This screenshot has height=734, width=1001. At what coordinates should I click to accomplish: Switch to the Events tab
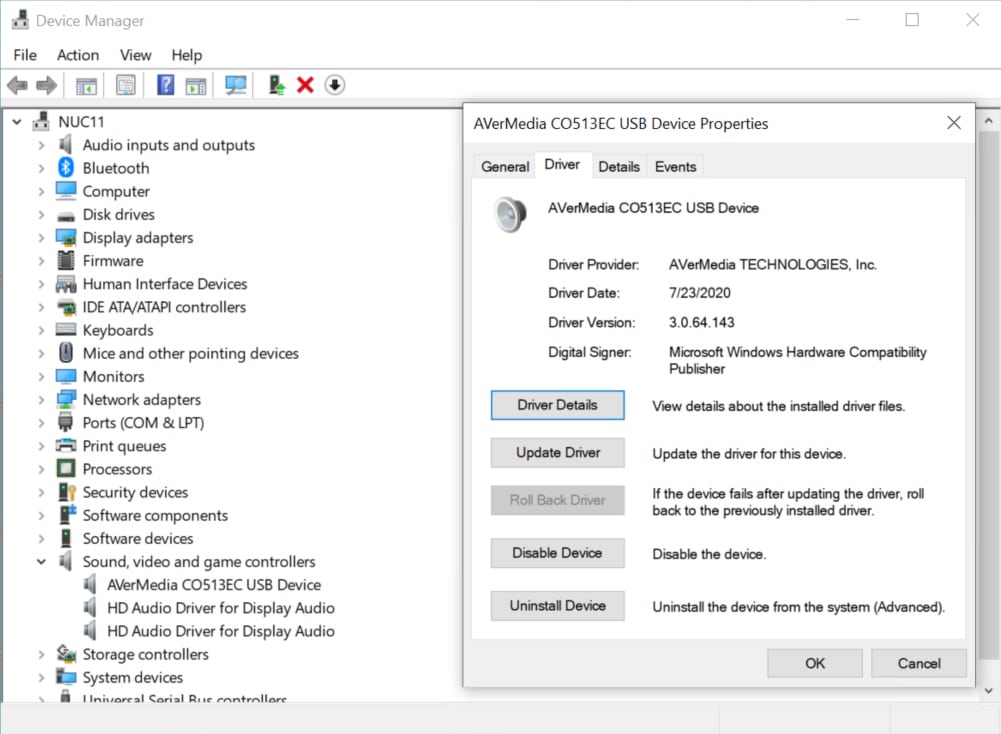[x=675, y=167]
